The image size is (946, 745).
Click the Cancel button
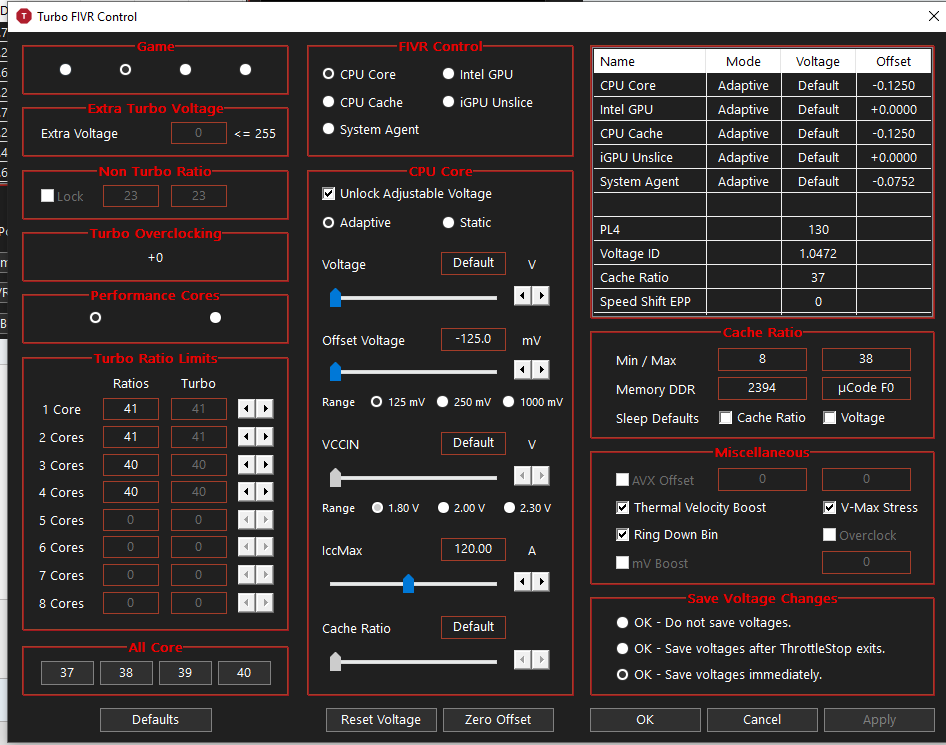762,720
